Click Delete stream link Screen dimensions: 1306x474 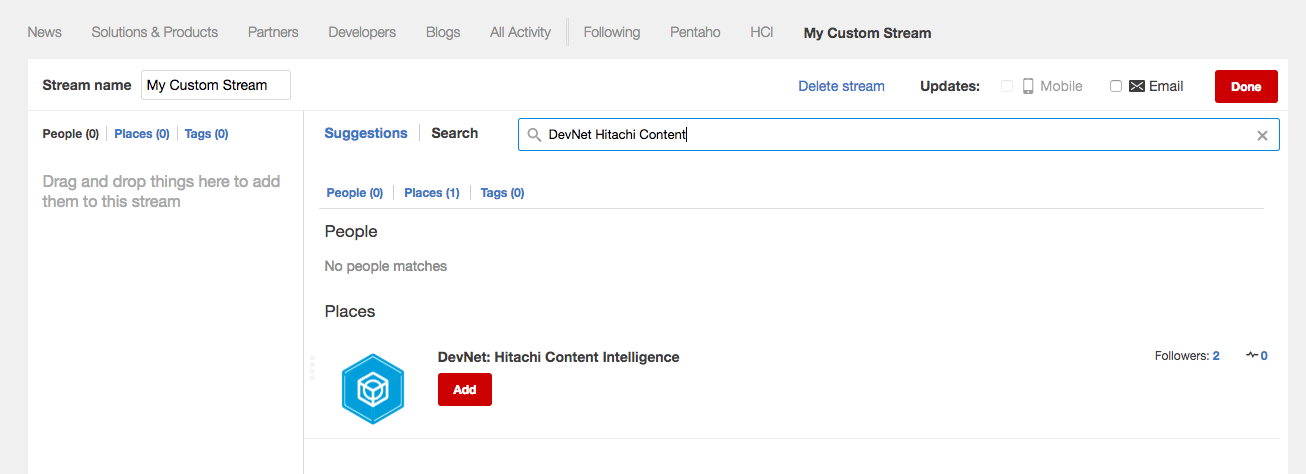pyautogui.click(x=841, y=86)
